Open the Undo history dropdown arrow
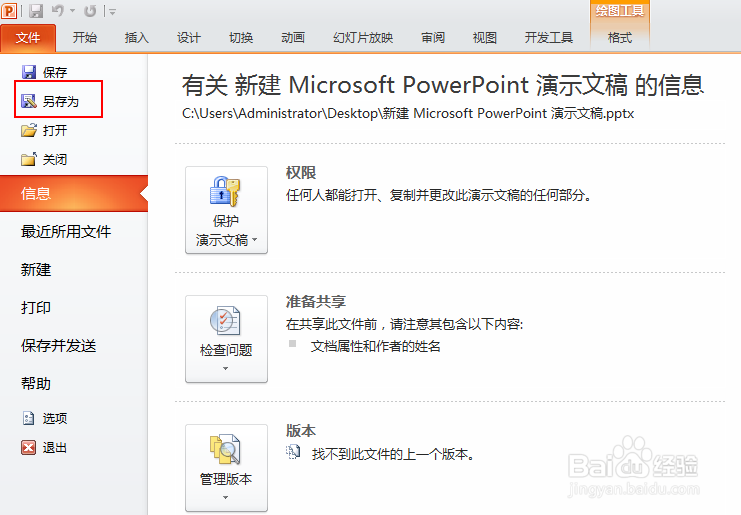The width and height of the screenshot is (741, 515). coord(73,11)
